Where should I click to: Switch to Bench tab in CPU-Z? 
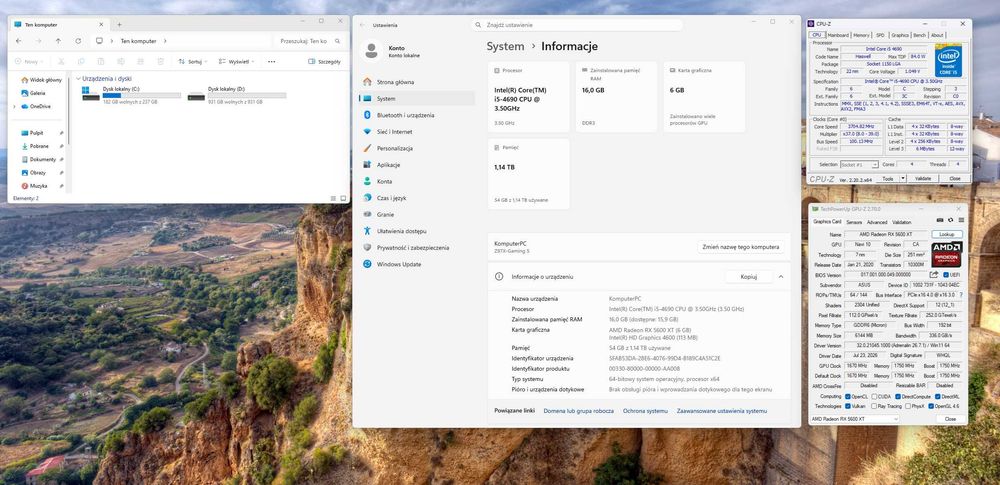tap(920, 35)
